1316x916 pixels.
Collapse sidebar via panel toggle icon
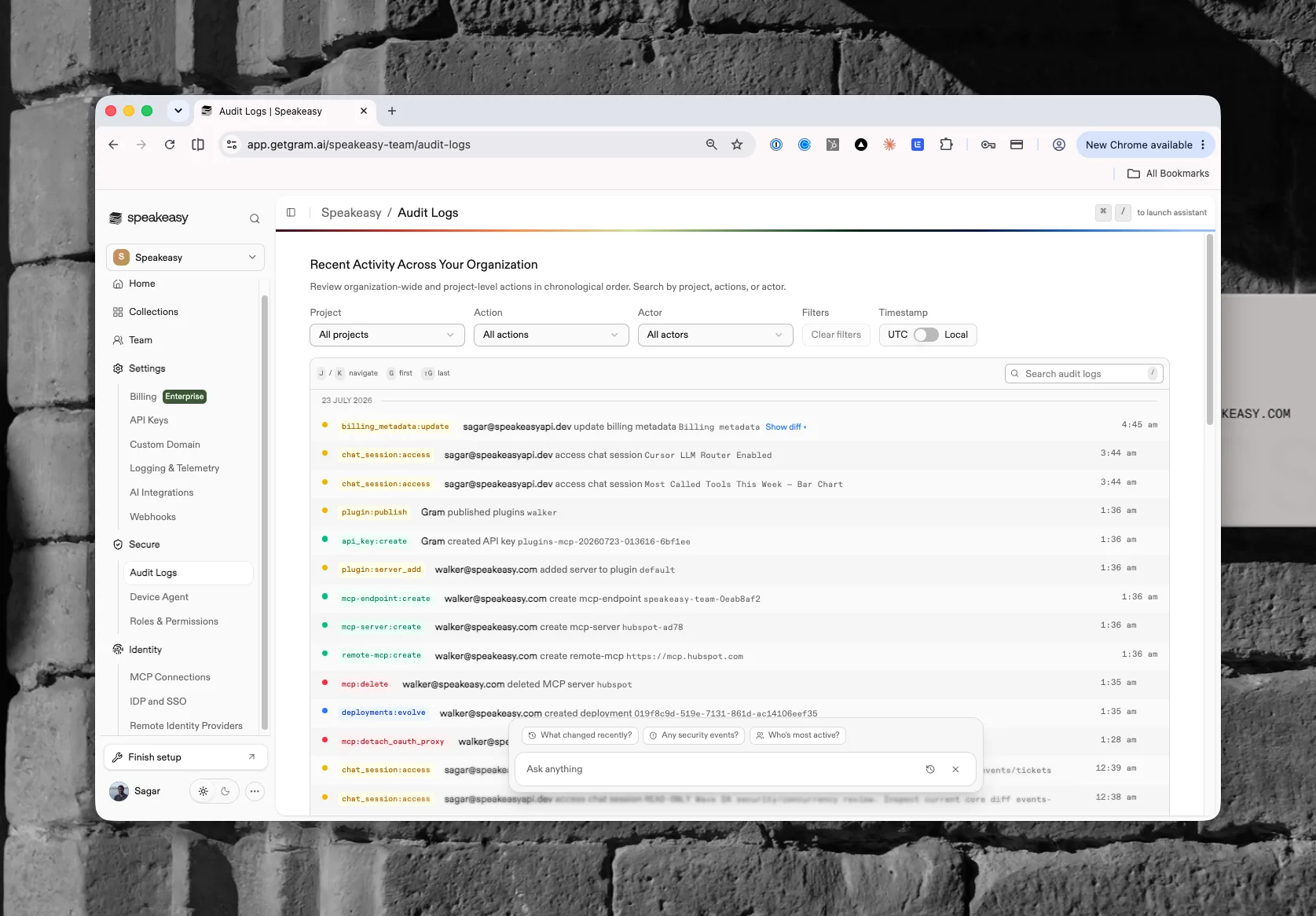click(291, 212)
